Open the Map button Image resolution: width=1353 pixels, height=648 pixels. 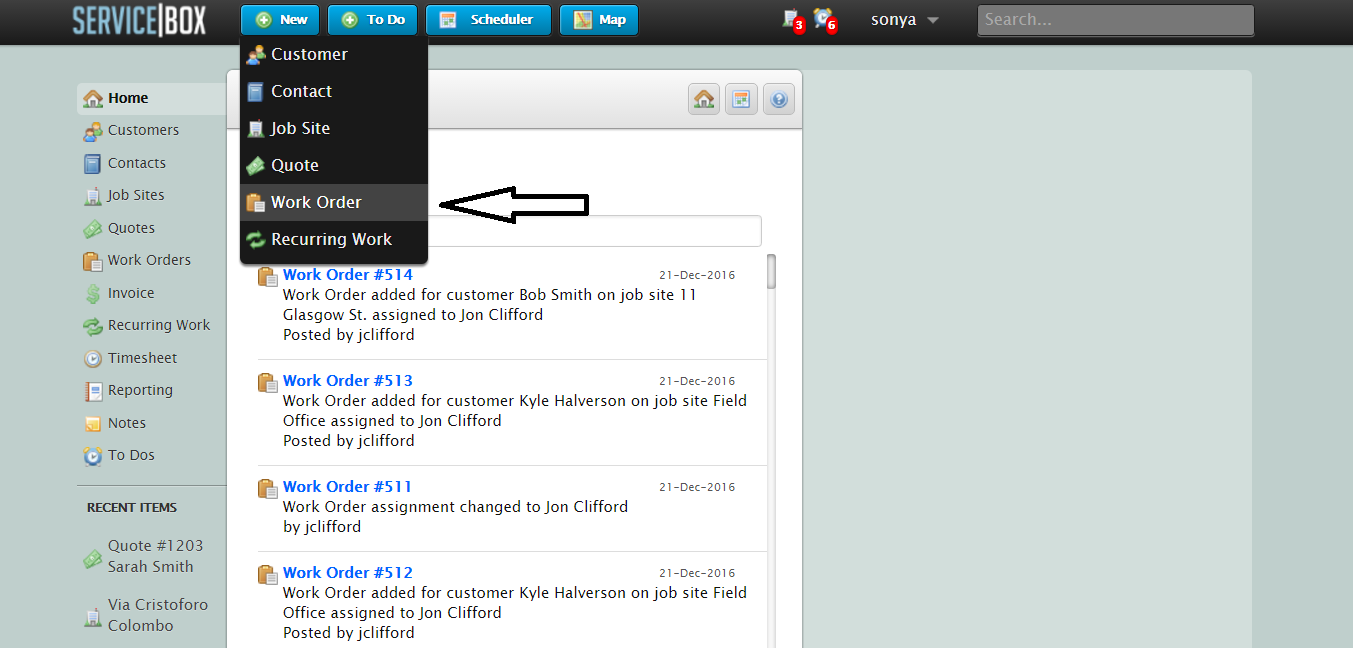[599, 20]
